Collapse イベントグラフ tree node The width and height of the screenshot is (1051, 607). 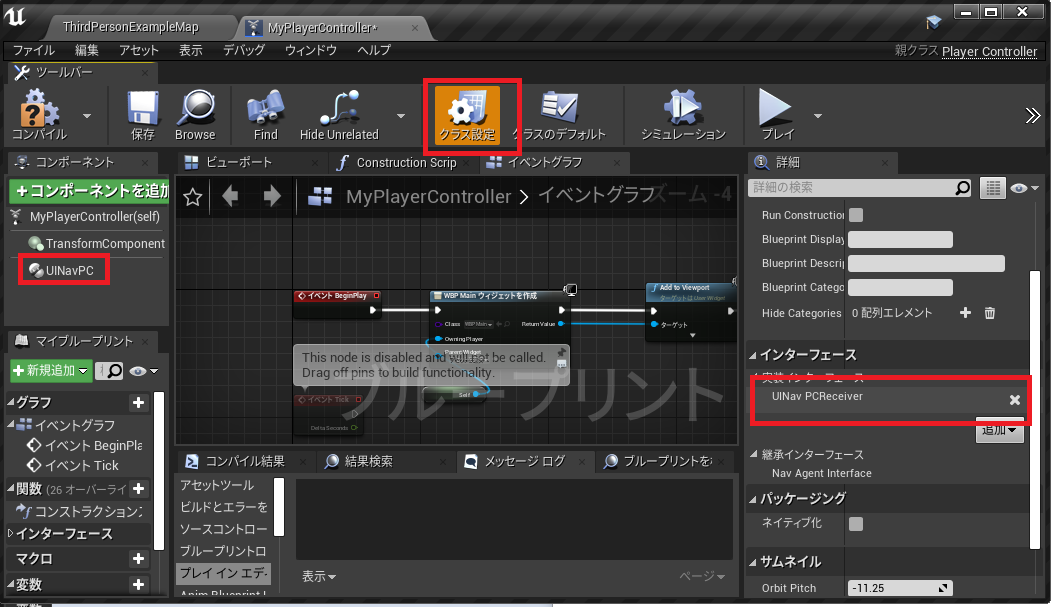pyautogui.click(x=11, y=425)
